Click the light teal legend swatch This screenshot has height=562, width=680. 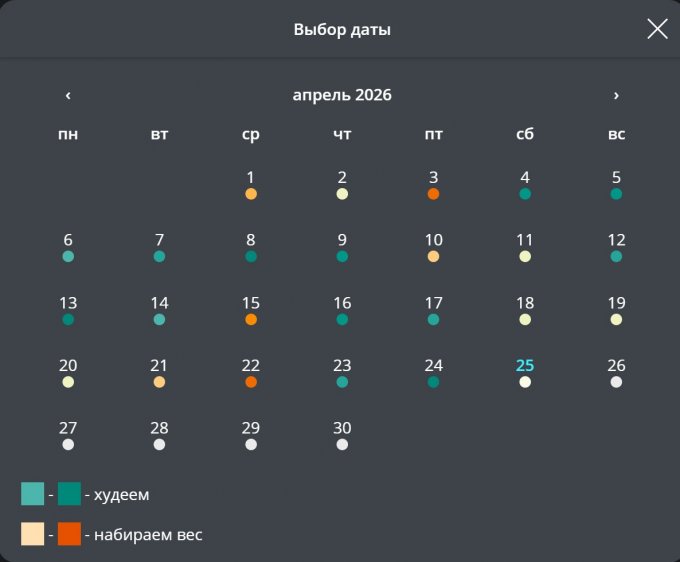click(33, 494)
